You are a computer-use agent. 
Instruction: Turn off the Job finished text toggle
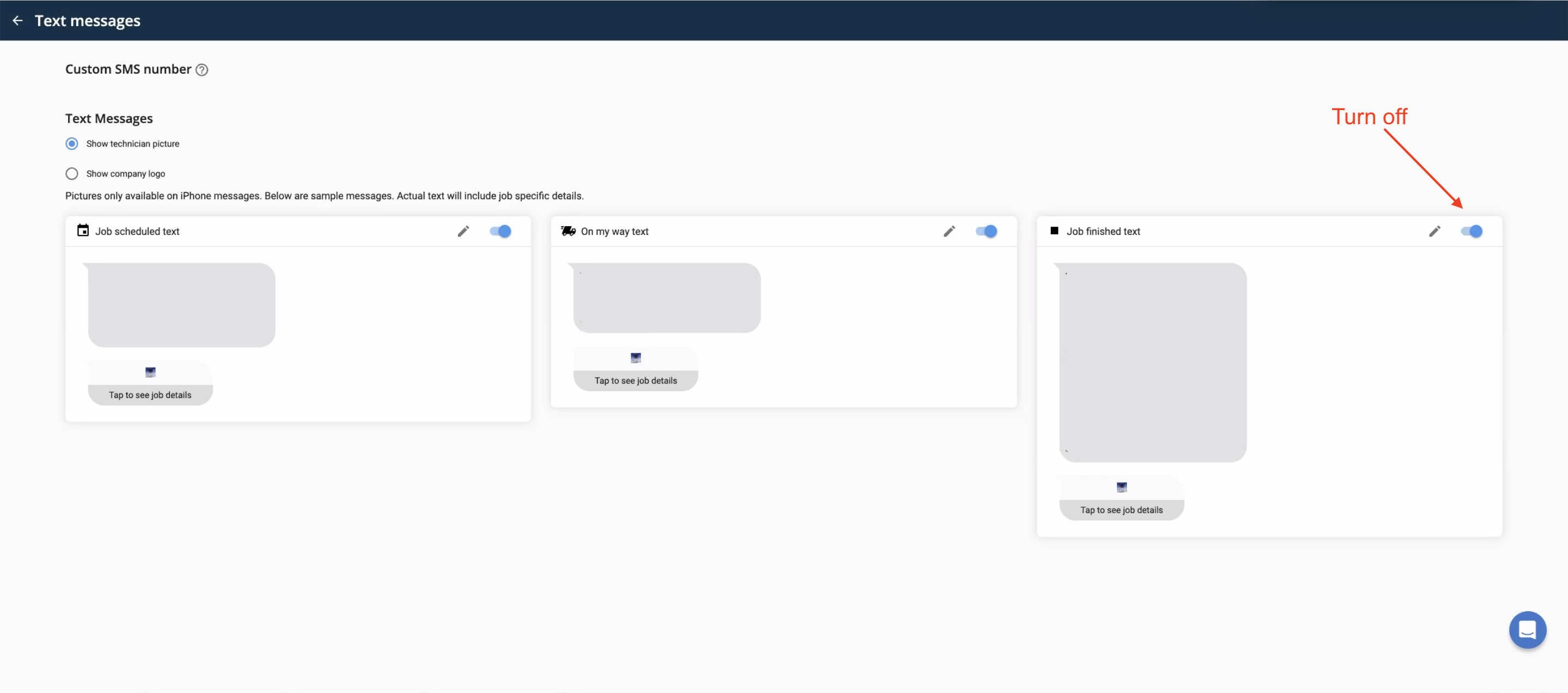tap(1471, 232)
